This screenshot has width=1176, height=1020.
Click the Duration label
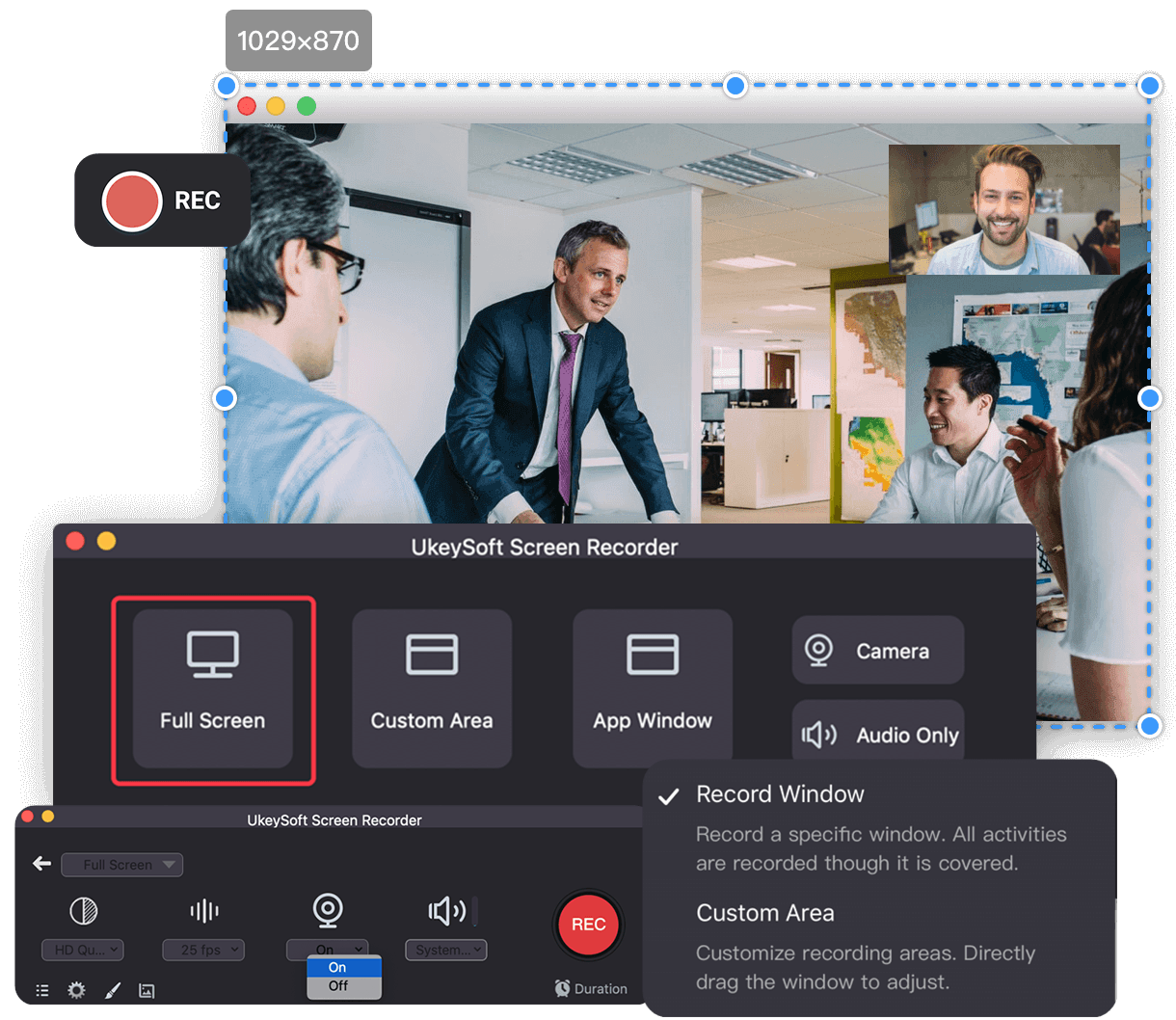point(601,989)
